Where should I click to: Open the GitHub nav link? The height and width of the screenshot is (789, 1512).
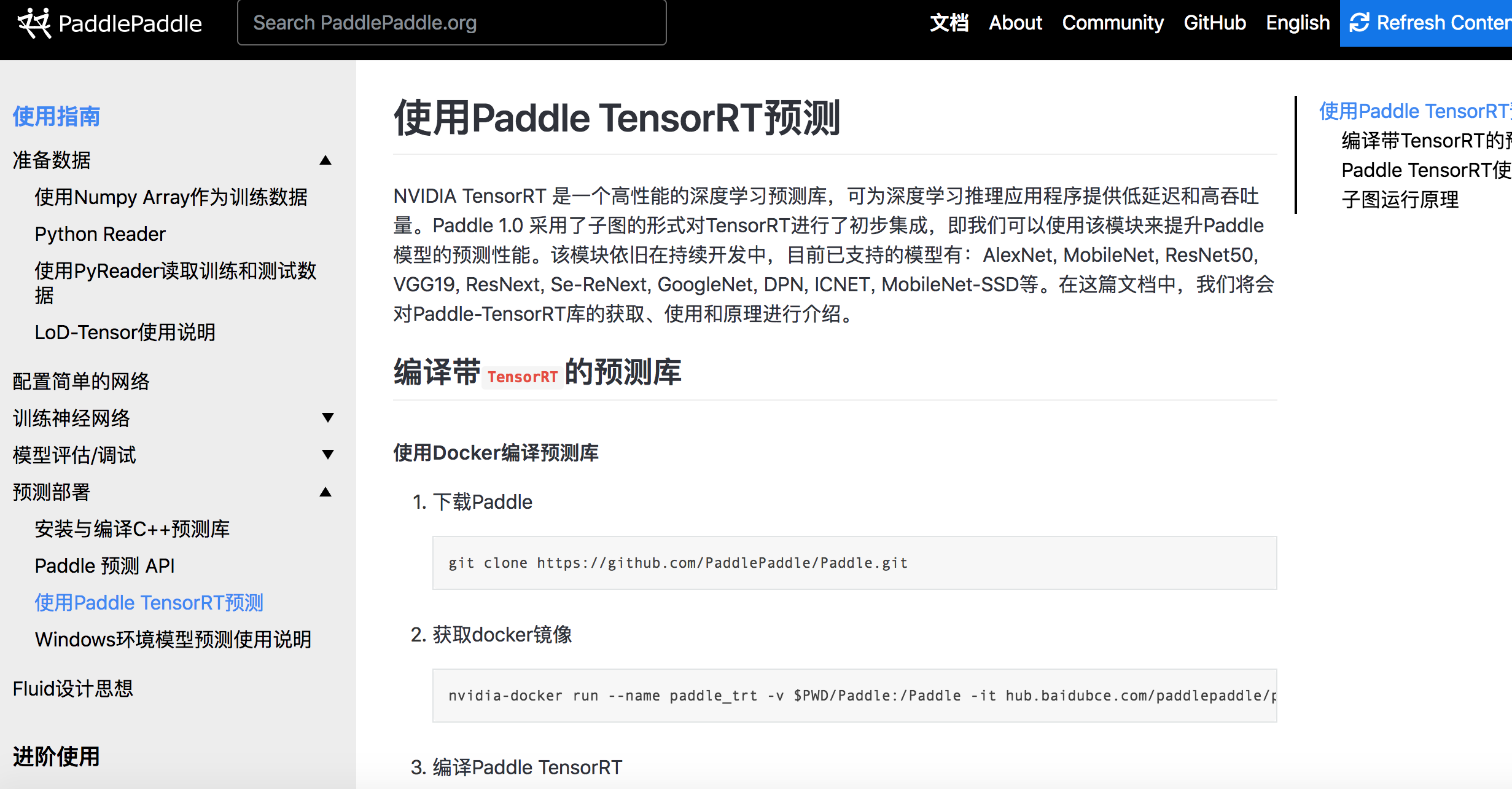pyautogui.click(x=1215, y=23)
